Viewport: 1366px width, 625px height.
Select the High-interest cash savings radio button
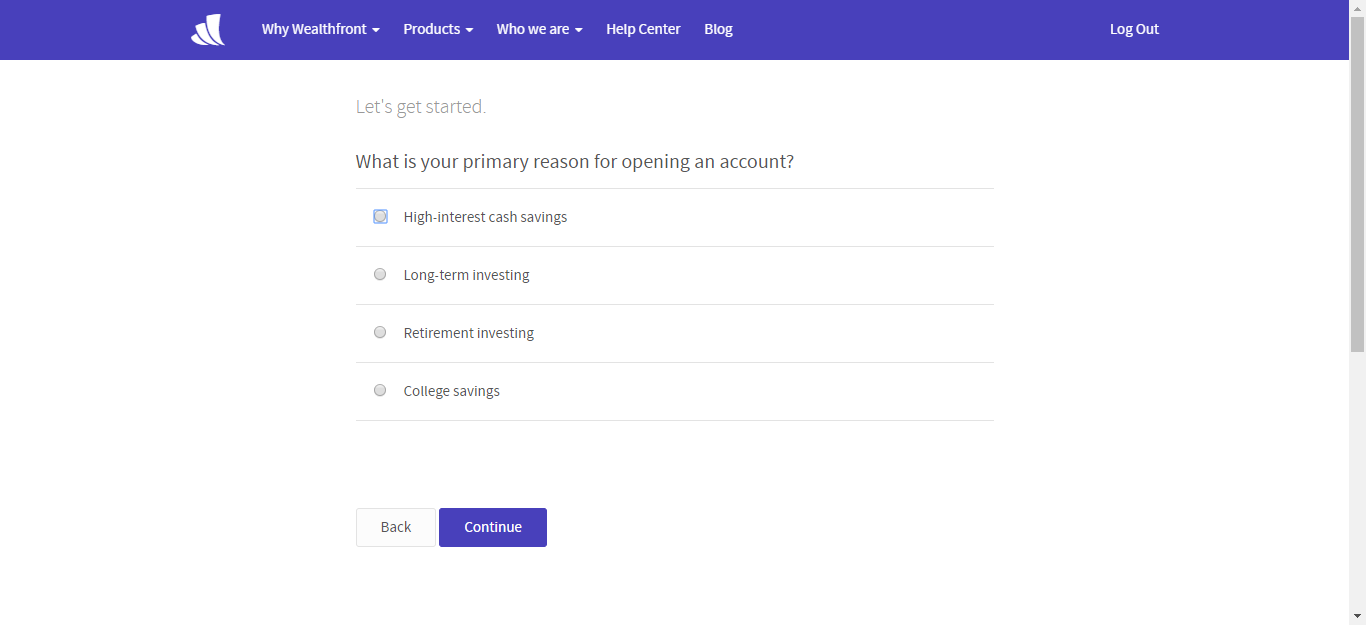click(x=380, y=217)
